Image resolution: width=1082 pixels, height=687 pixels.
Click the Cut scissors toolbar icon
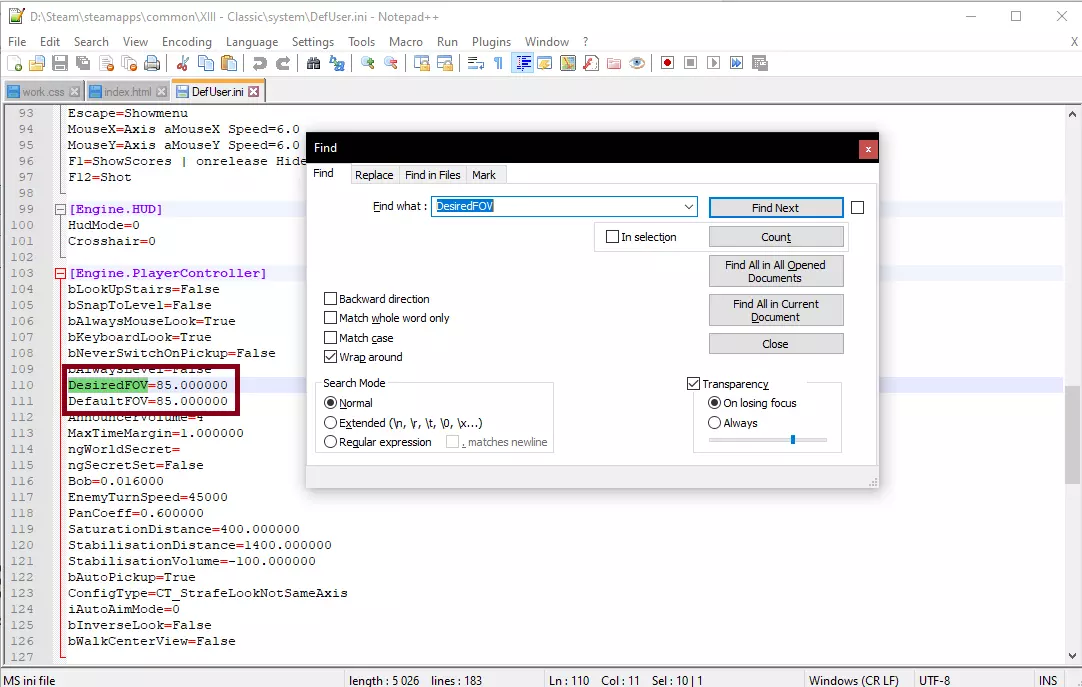click(x=182, y=63)
